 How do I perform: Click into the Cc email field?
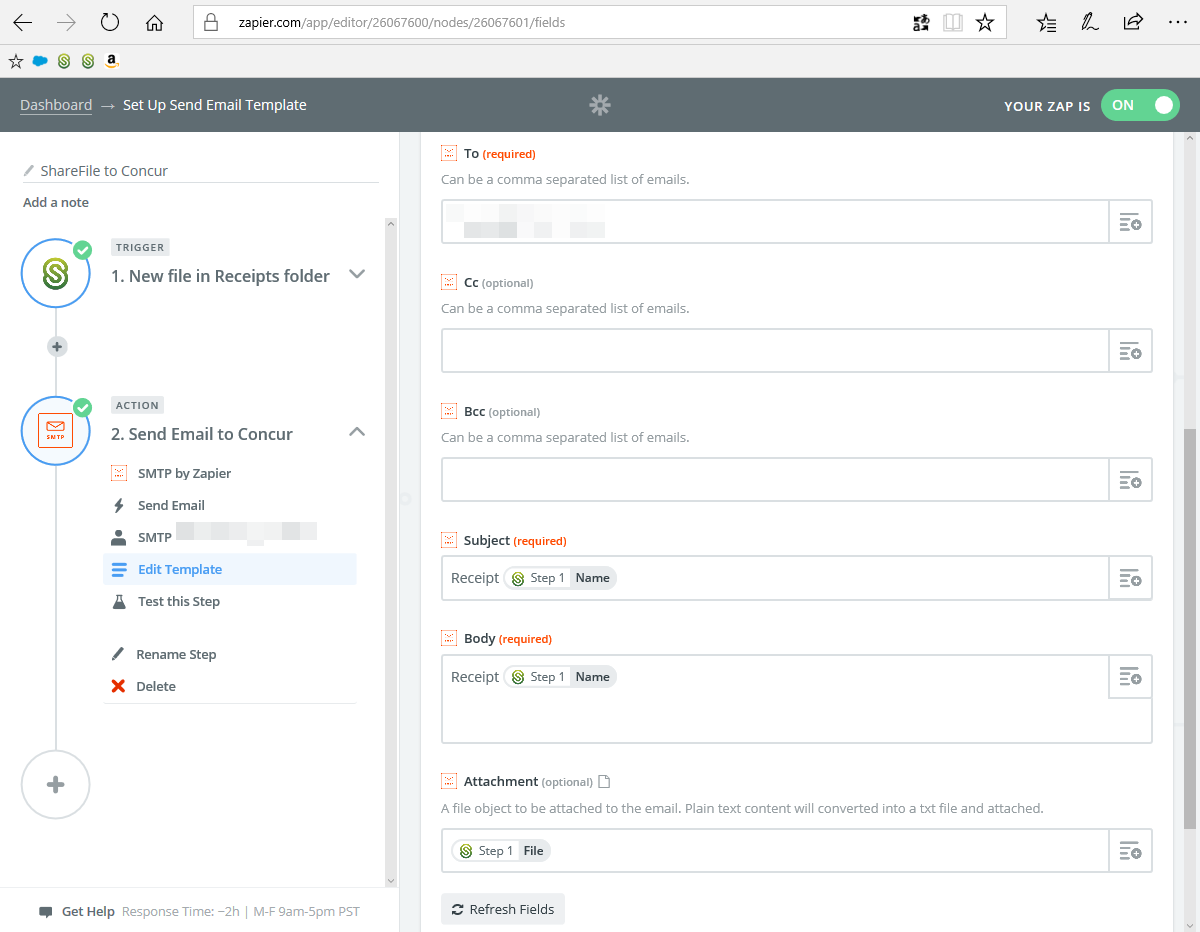[x=775, y=351]
